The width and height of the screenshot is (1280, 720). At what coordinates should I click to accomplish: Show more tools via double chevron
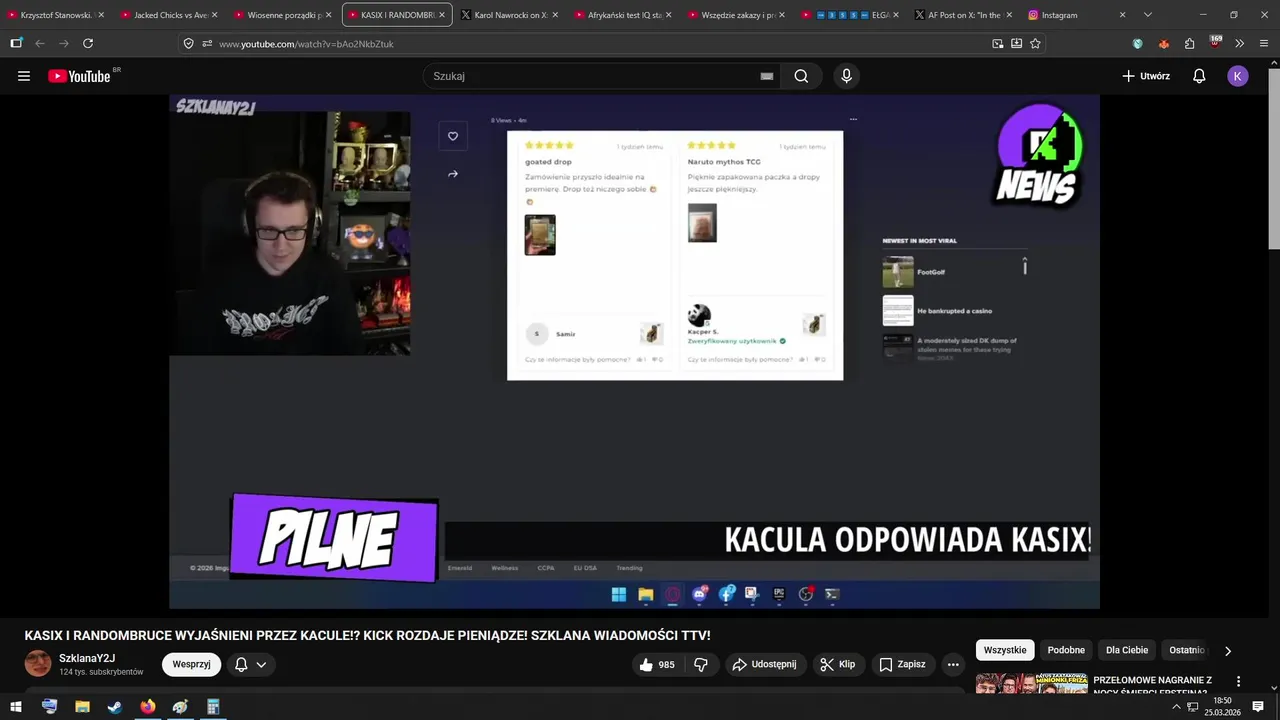pyautogui.click(x=1240, y=43)
